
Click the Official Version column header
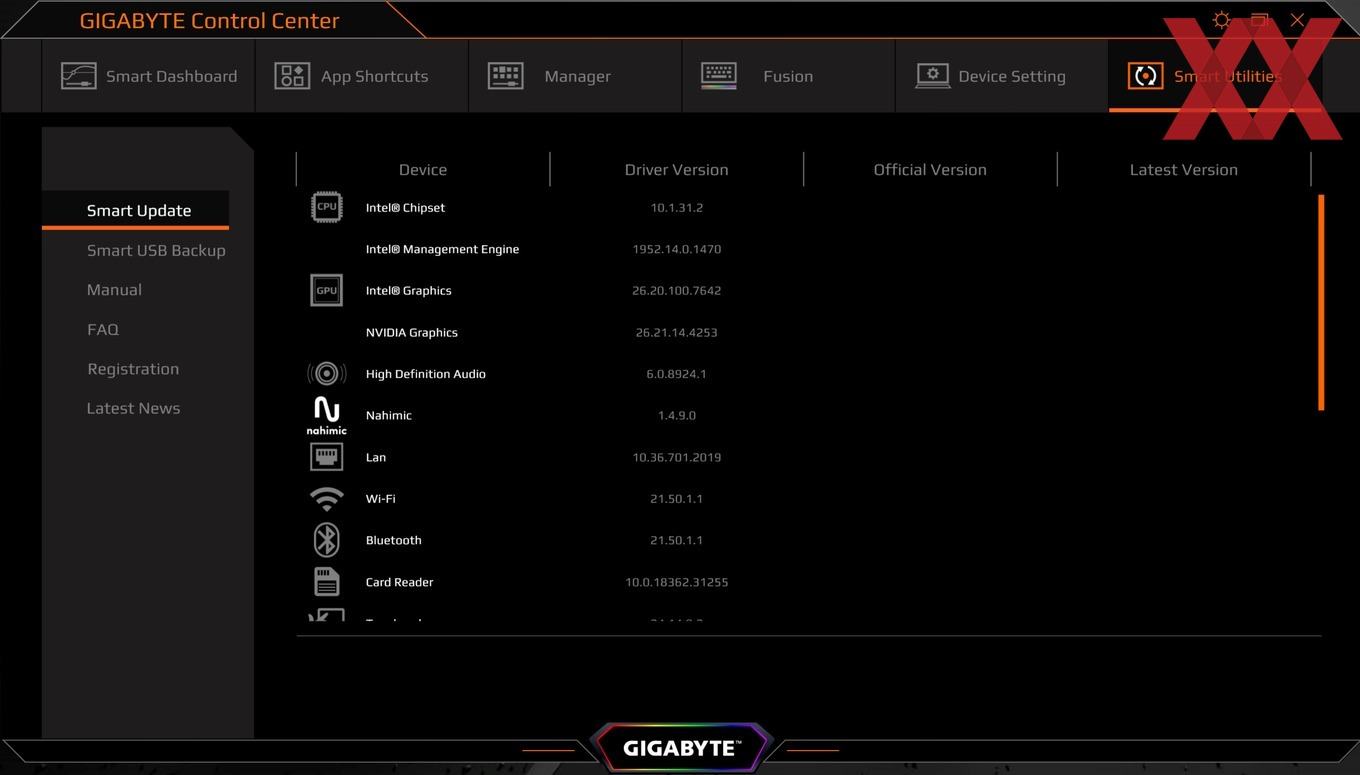coord(930,170)
